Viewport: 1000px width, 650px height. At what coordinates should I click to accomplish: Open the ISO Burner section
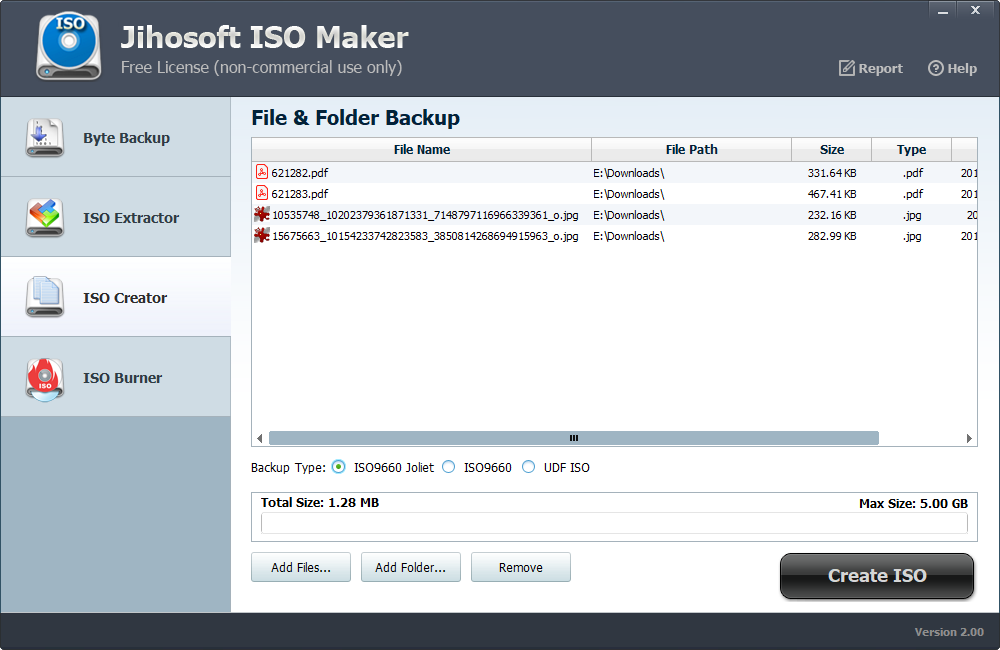tap(115, 377)
